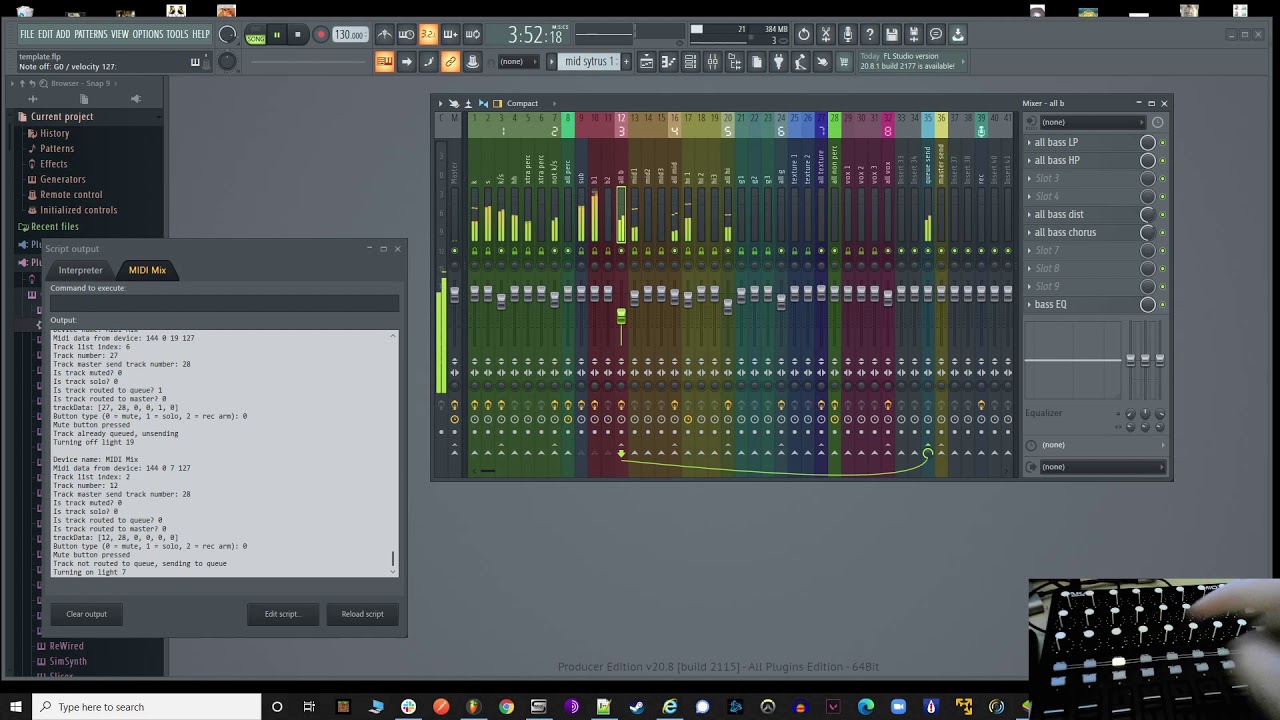Image resolution: width=1280 pixels, height=720 pixels.
Task: Toggle auto-scrolling arrow icon
Action: [406, 62]
